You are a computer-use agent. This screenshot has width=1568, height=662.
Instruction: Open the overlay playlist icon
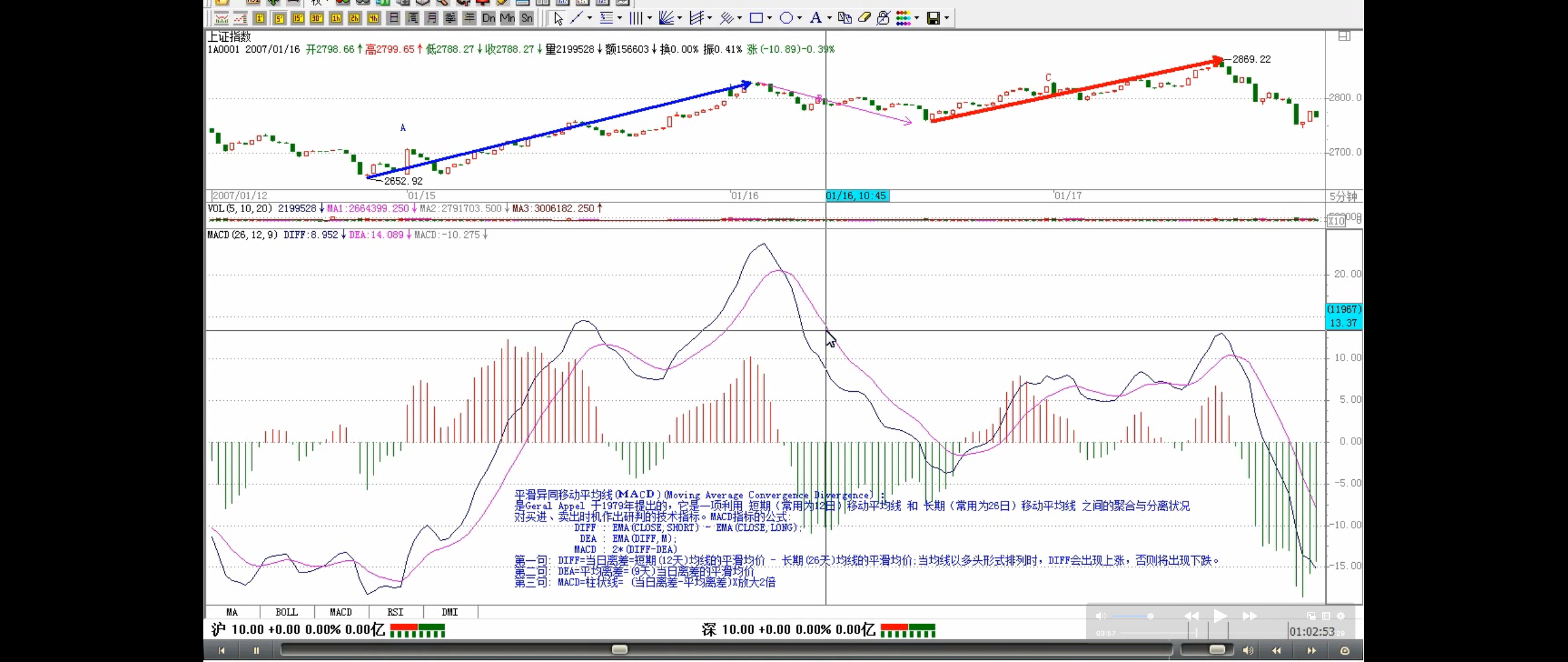click(x=1325, y=615)
